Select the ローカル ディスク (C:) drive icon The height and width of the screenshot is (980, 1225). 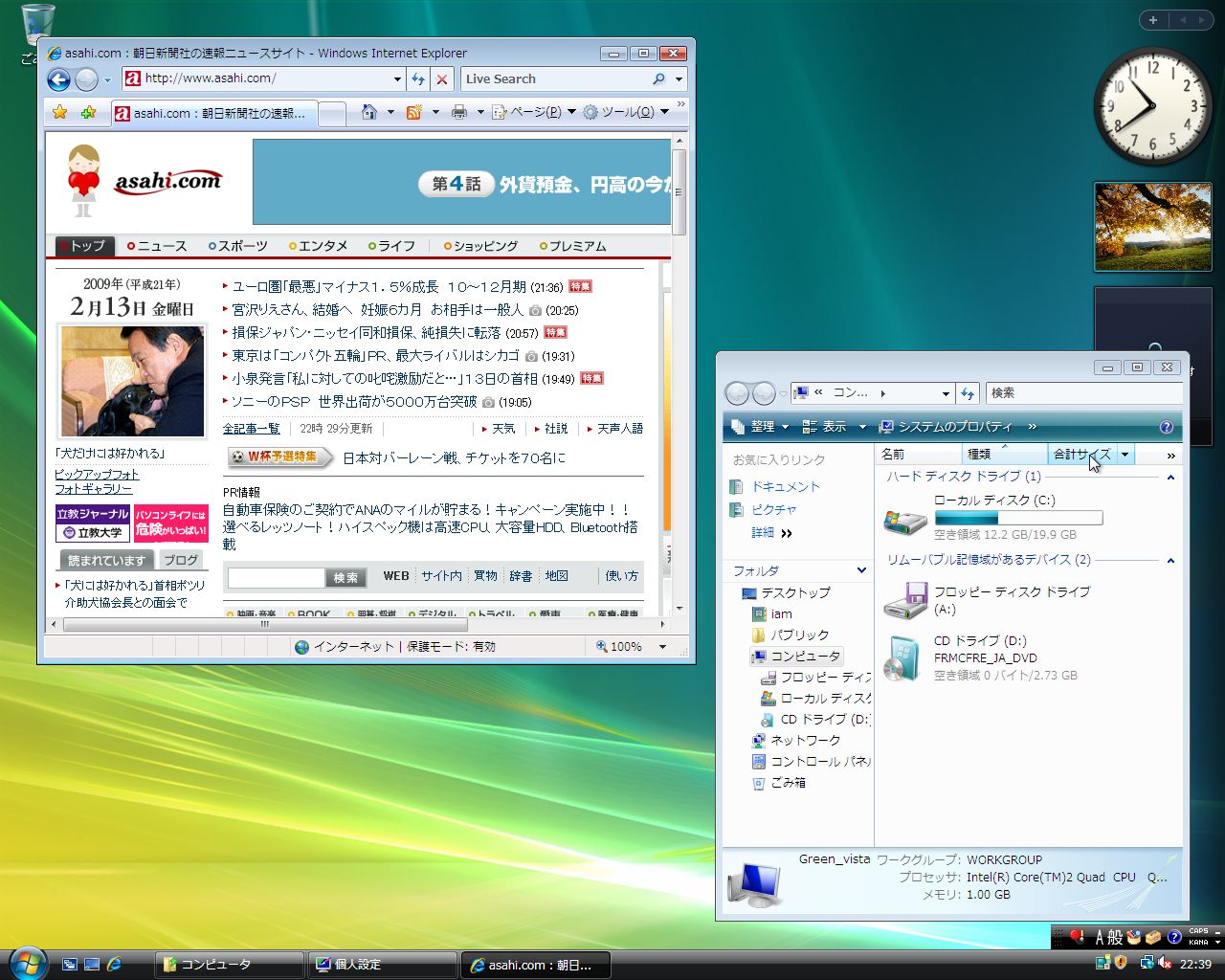click(904, 520)
